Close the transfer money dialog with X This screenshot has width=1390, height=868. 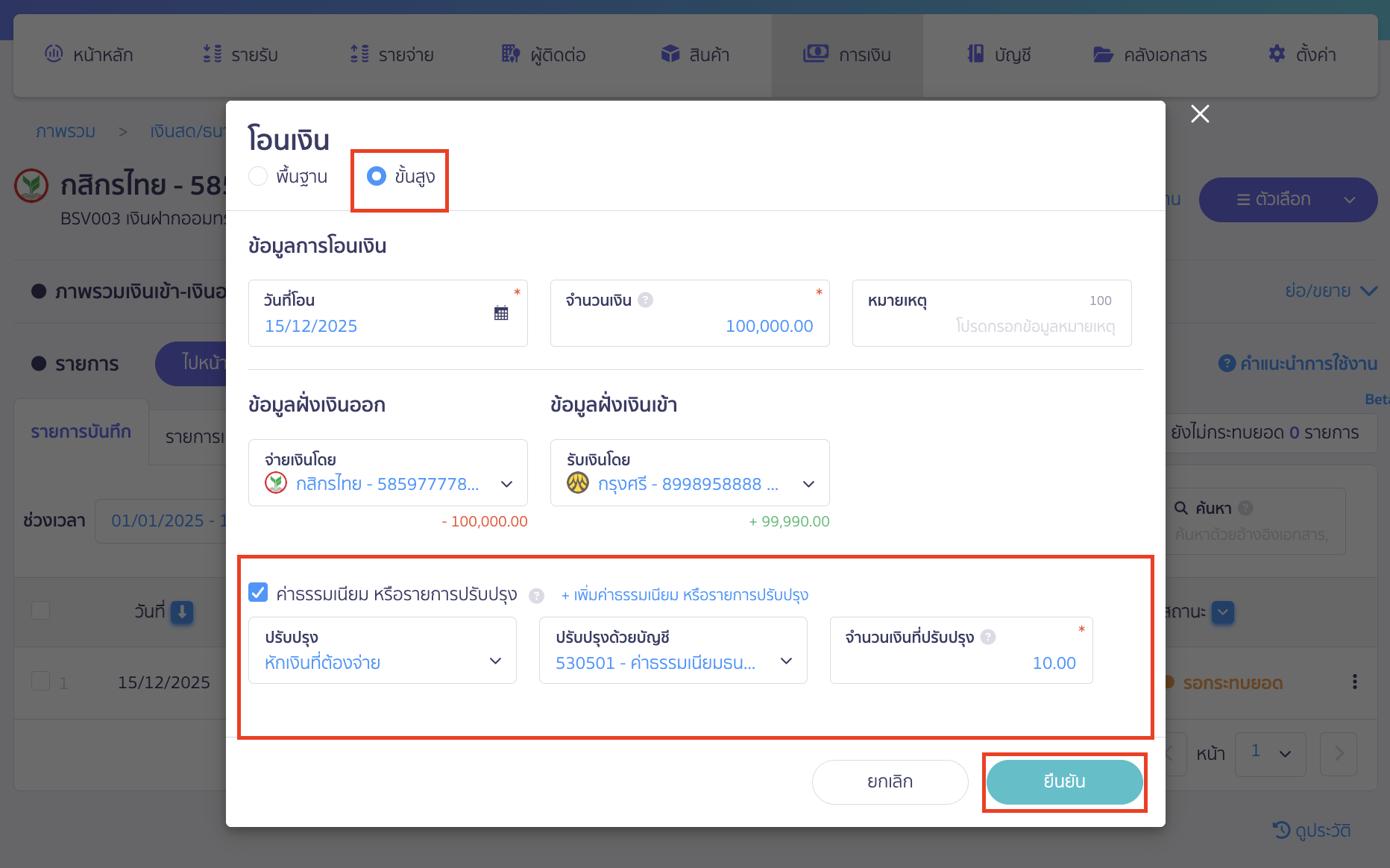pos(1200,114)
